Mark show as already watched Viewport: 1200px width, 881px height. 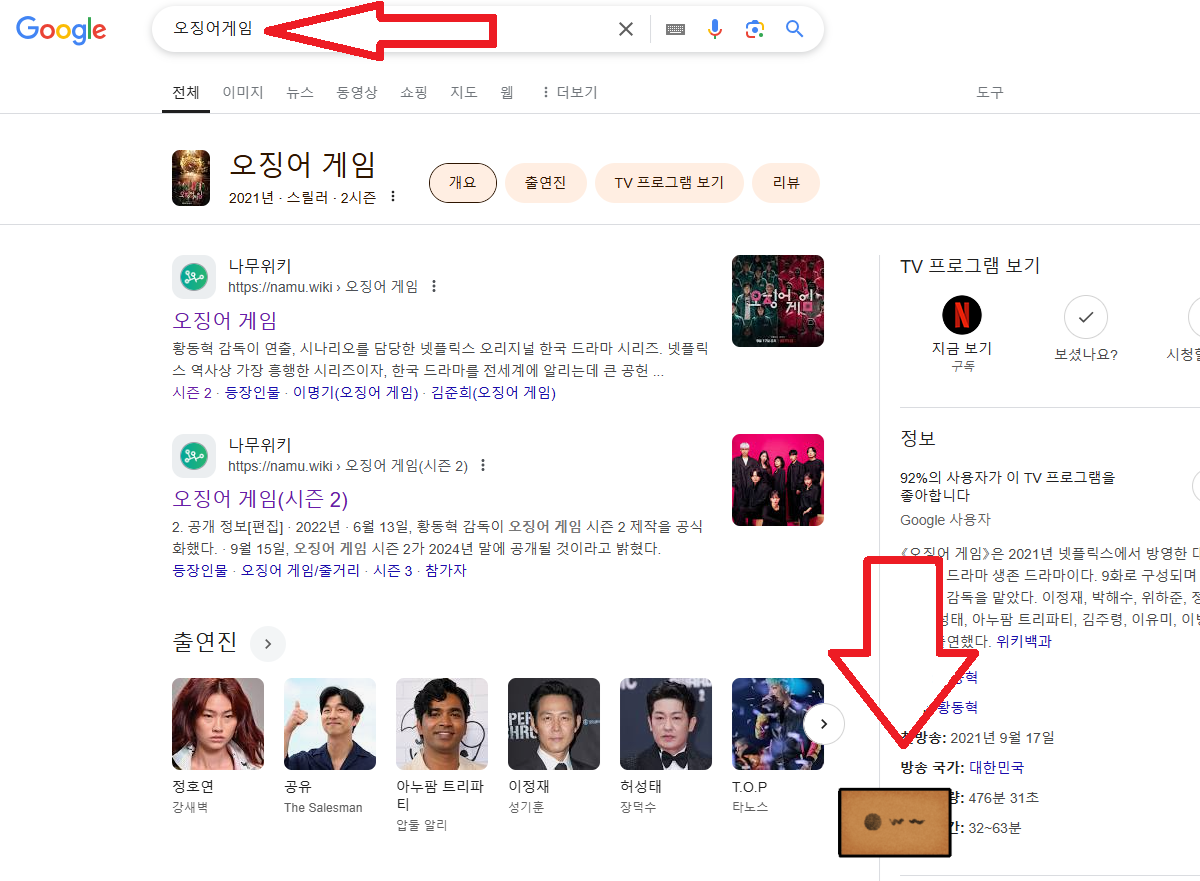[x=1085, y=317]
